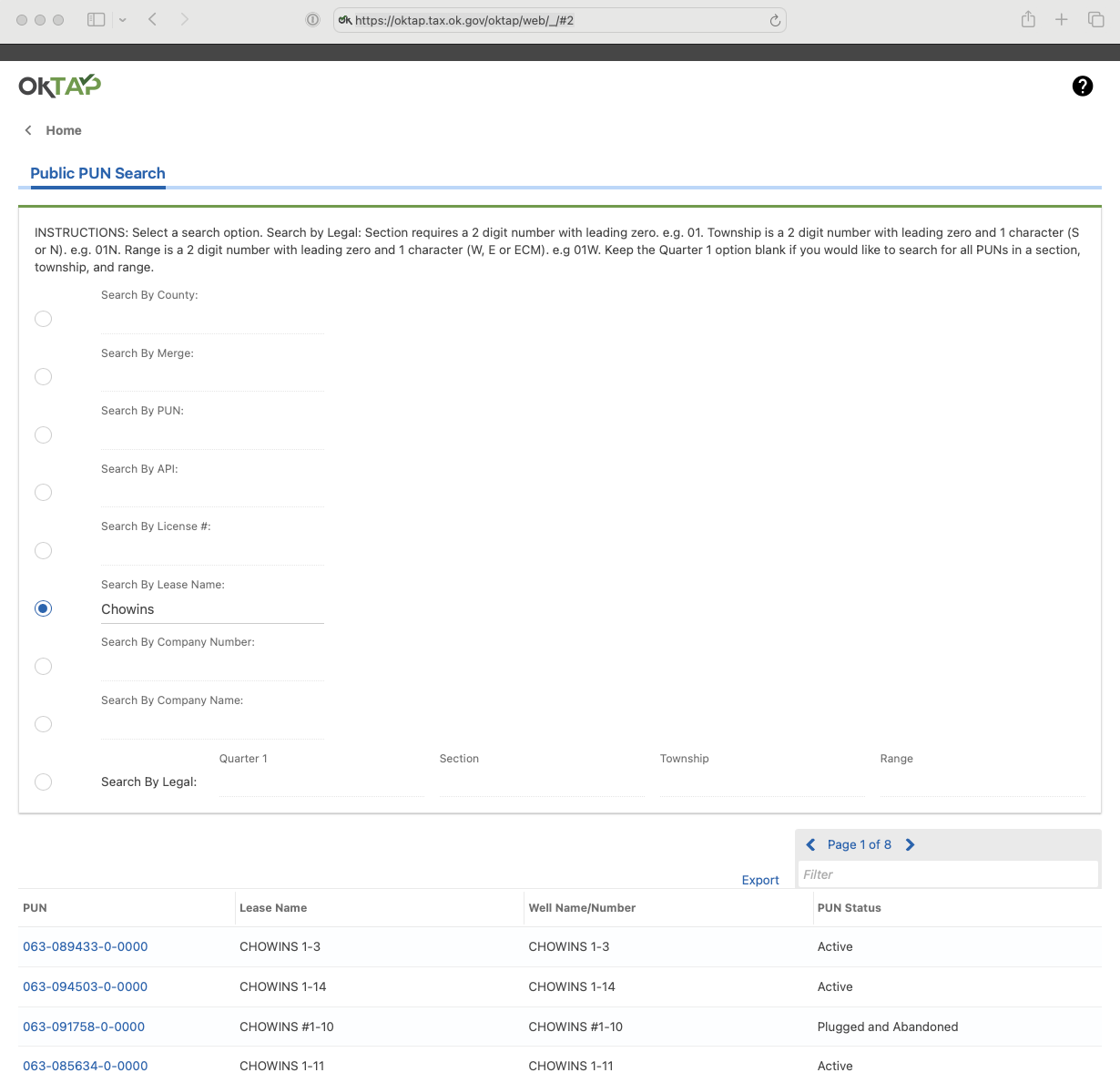
Task: Click the help question mark icon
Action: point(1082,86)
